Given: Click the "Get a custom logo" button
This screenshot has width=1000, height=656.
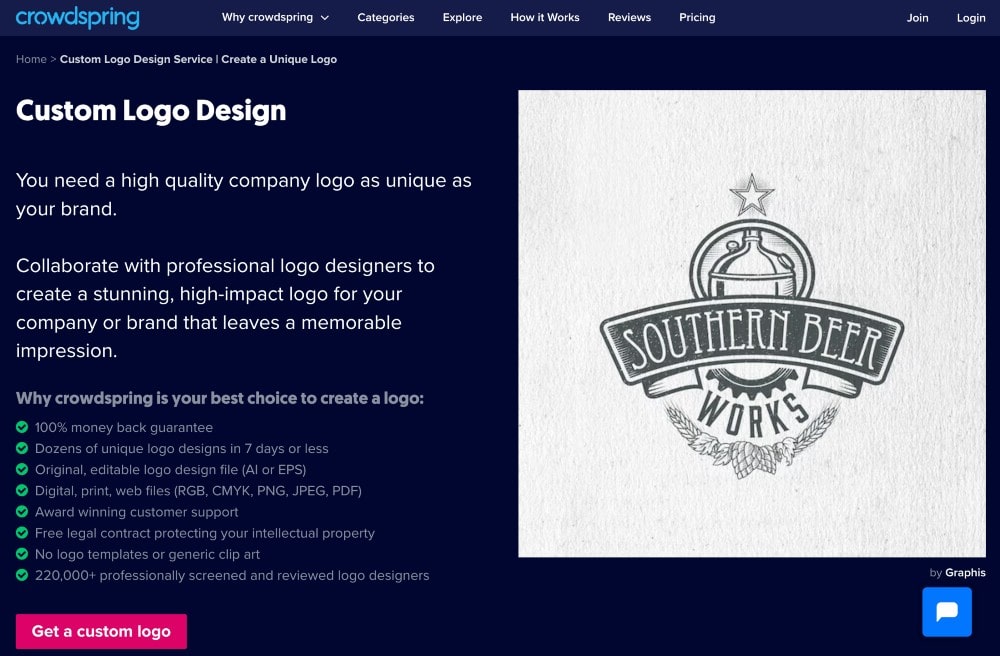Looking at the screenshot, I should pyautogui.click(x=101, y=631).
